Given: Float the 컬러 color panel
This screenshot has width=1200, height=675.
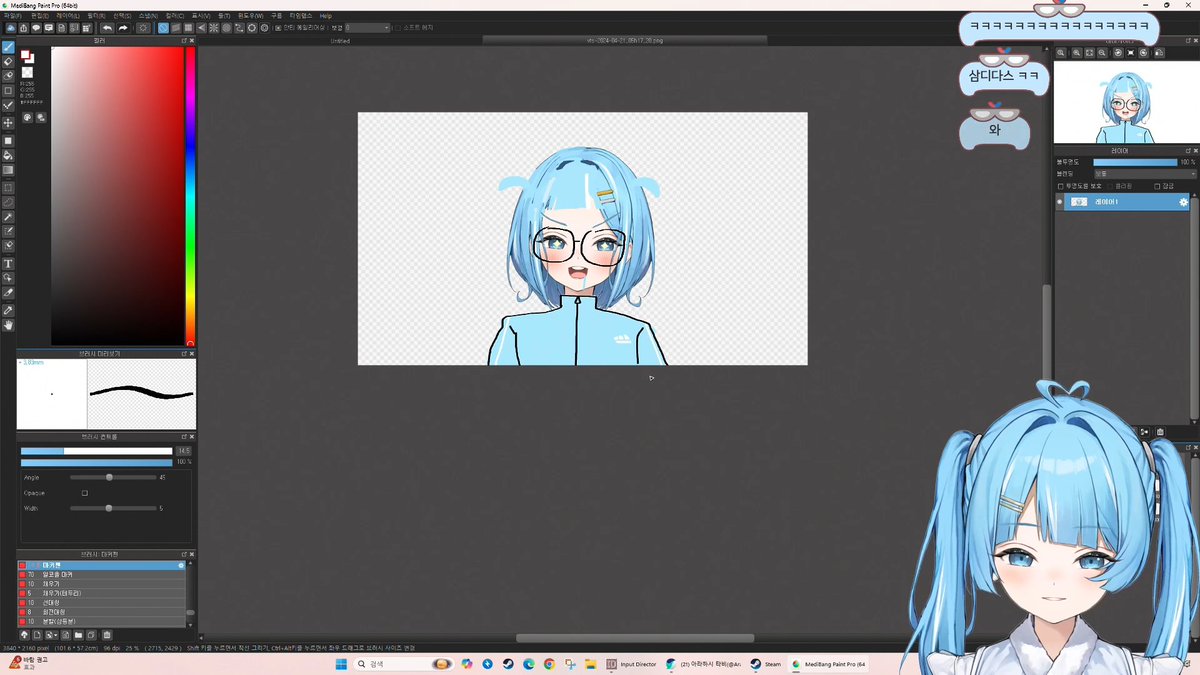Looking at the screenshot, I should (x=184, y=41).
